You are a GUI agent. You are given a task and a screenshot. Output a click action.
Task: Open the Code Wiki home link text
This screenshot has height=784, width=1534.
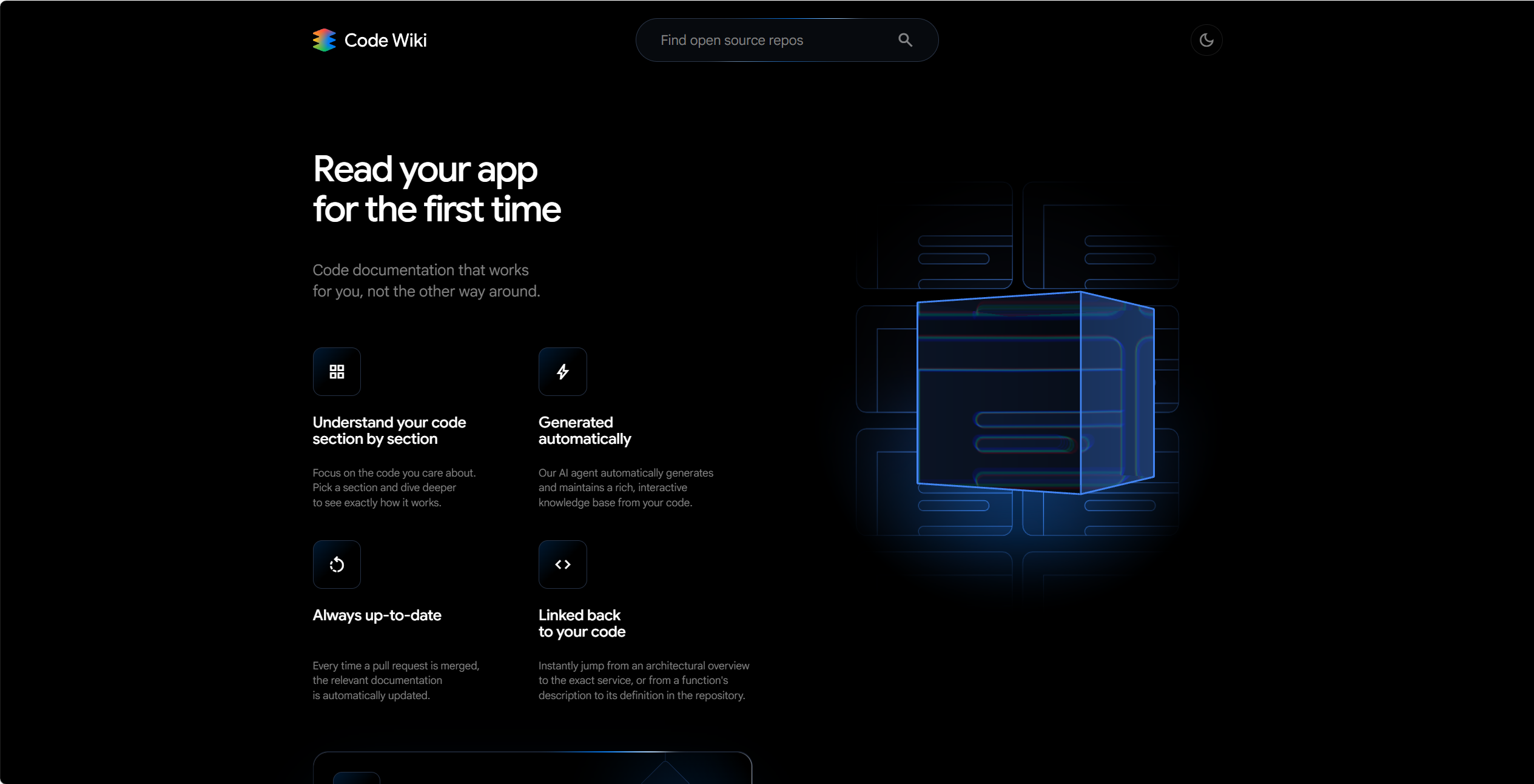point(385,40)
